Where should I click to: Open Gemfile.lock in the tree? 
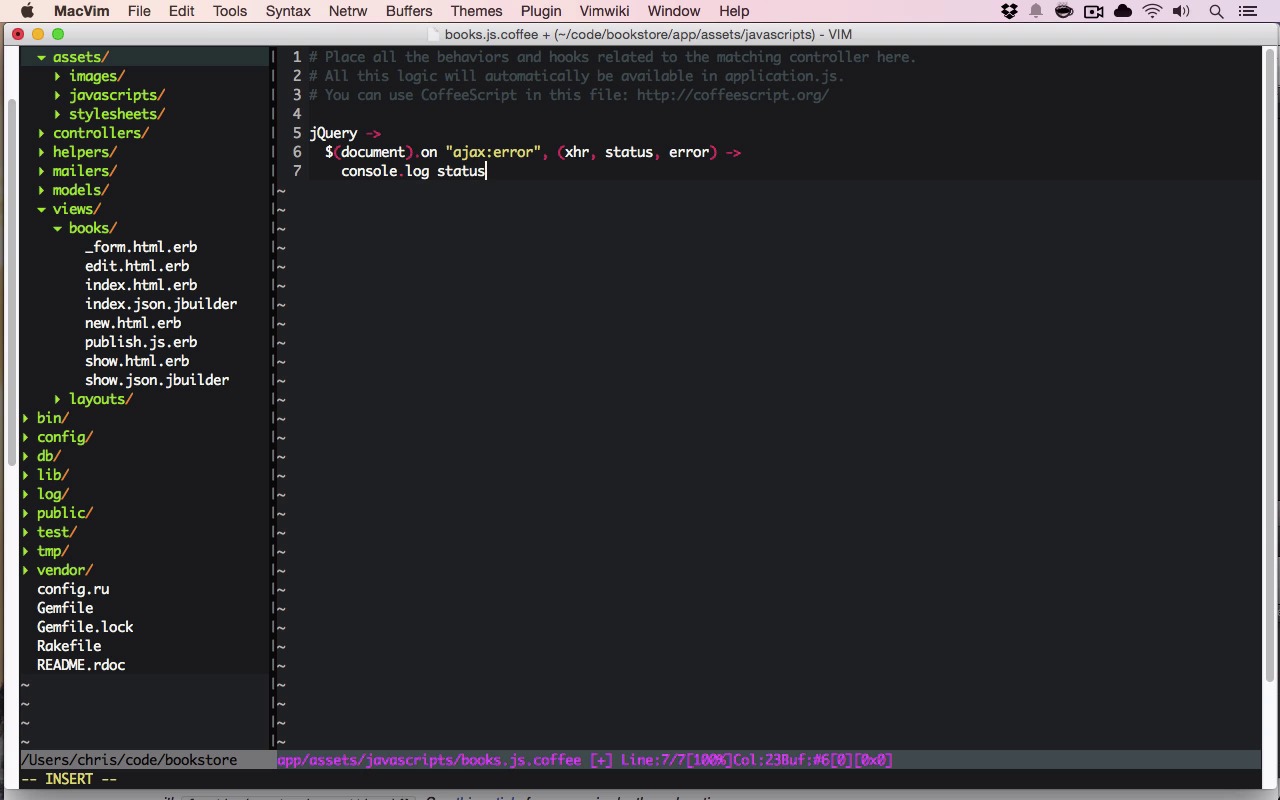85,627
